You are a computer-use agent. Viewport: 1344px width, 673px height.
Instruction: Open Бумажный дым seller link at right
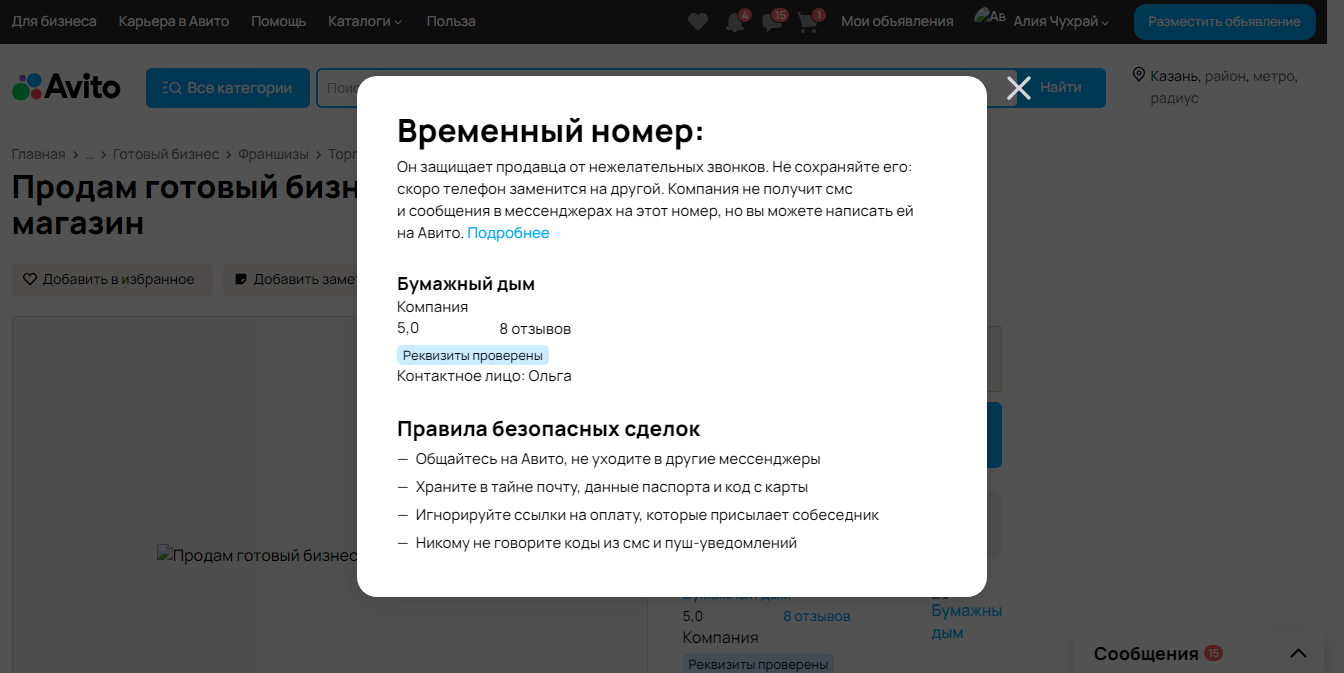[x=966, y=621]
